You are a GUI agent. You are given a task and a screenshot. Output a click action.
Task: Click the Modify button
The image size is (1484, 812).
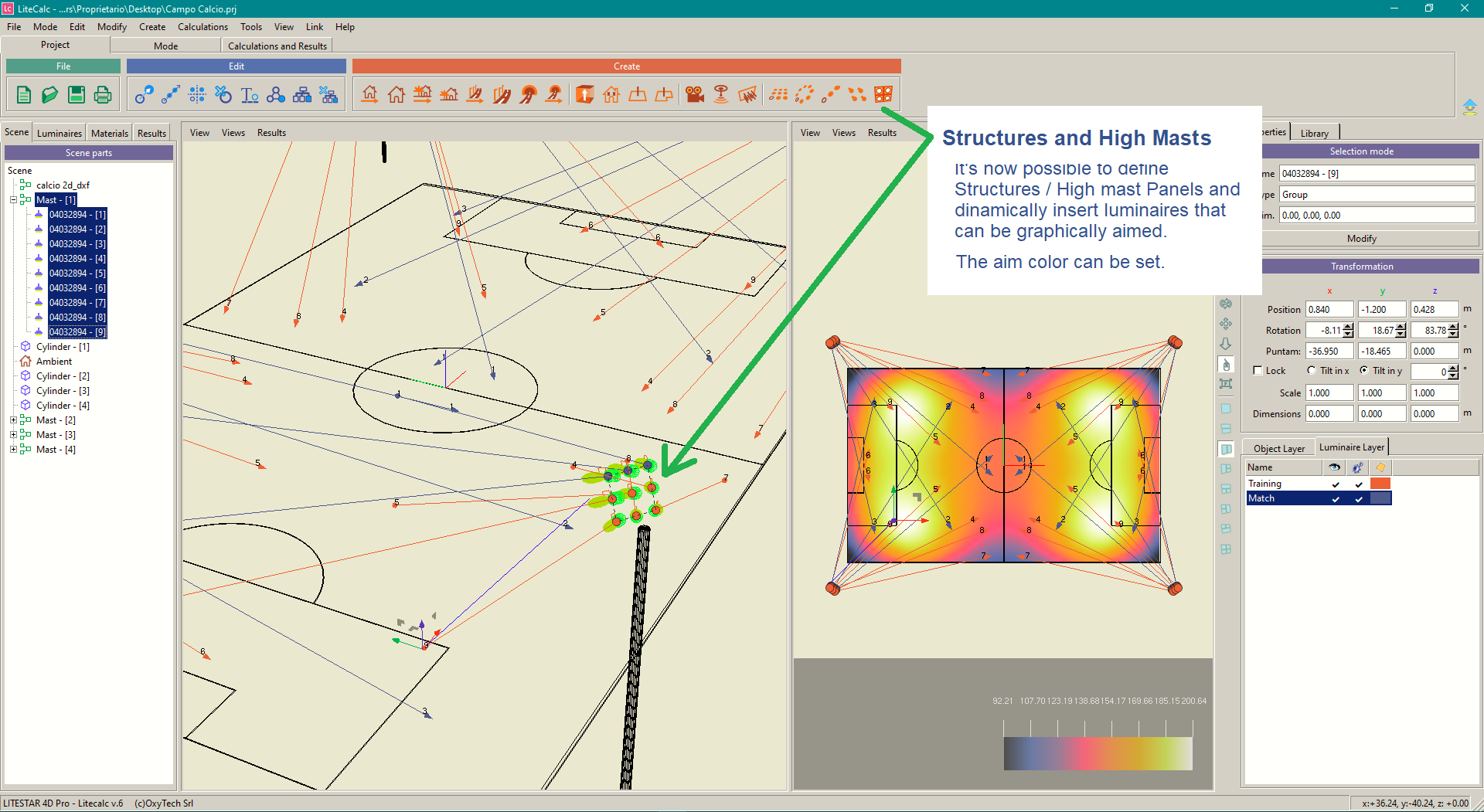[1361, 239]
